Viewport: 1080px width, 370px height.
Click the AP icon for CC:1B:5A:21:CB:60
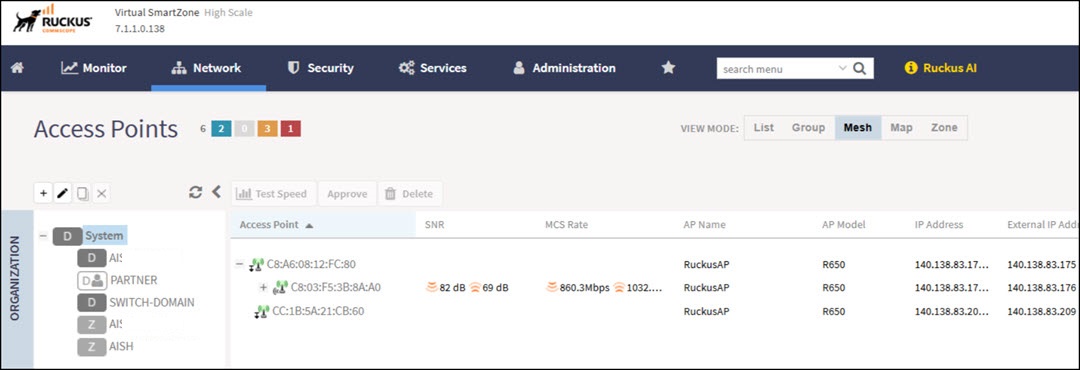coord(261,311)
